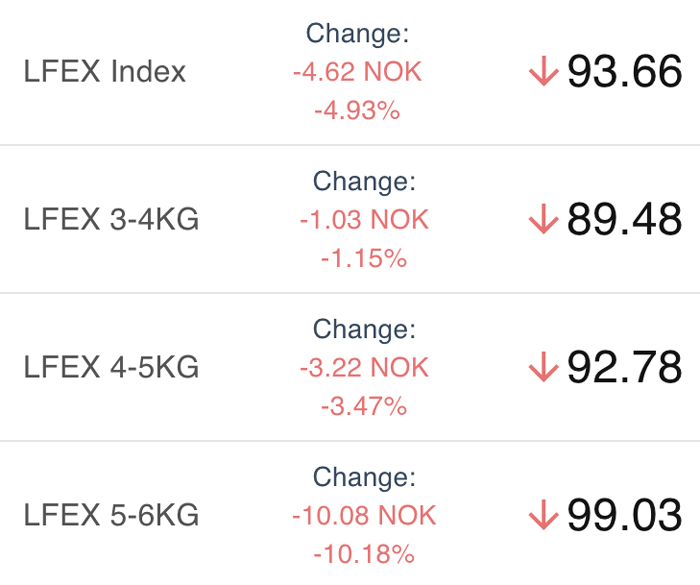Screen dimensions: 700x585
Task: Click the 99.03 price value
Action: (x=625, y=515)
